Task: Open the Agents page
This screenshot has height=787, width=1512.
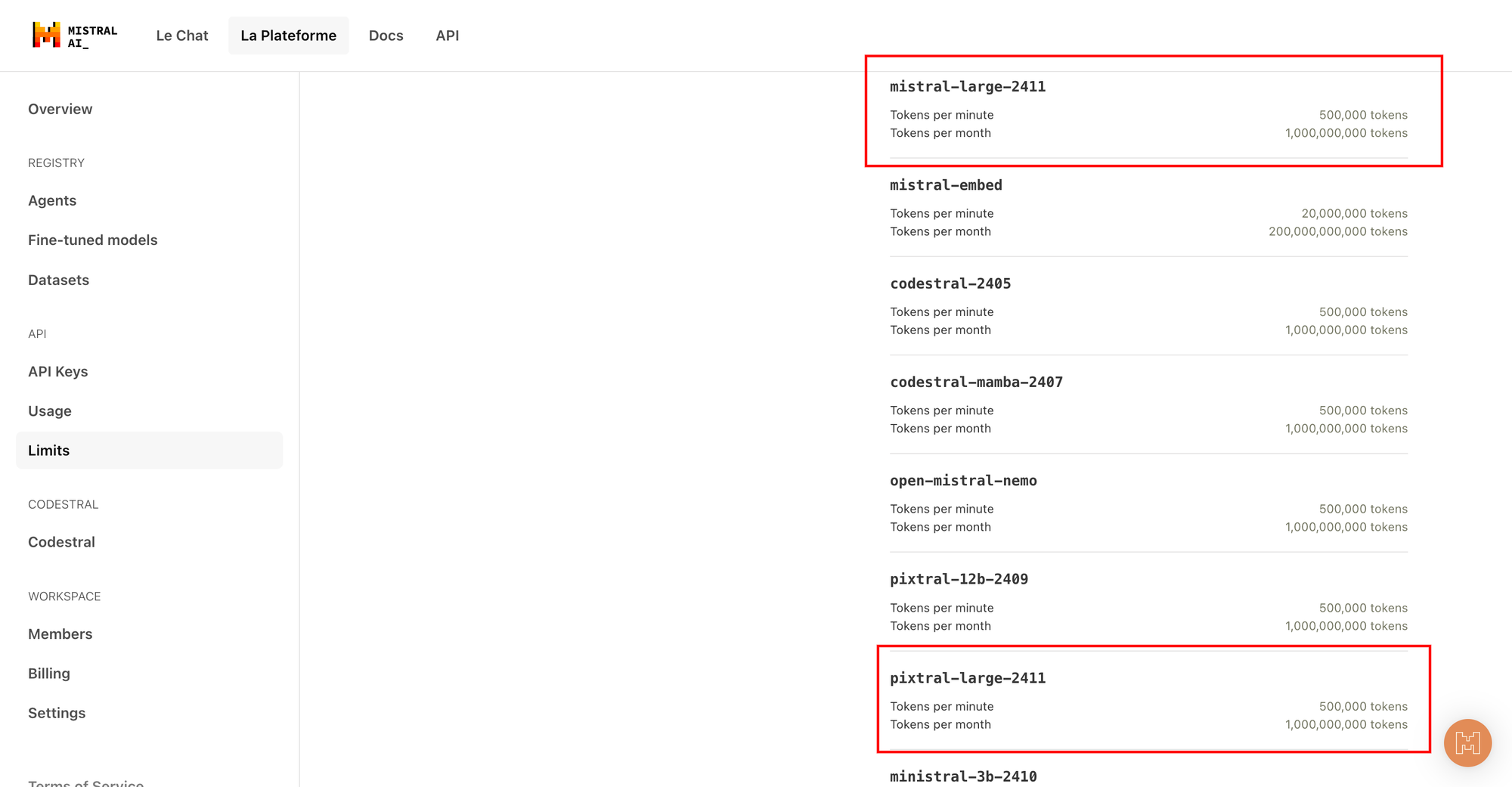Action: (x=52, y=200)
